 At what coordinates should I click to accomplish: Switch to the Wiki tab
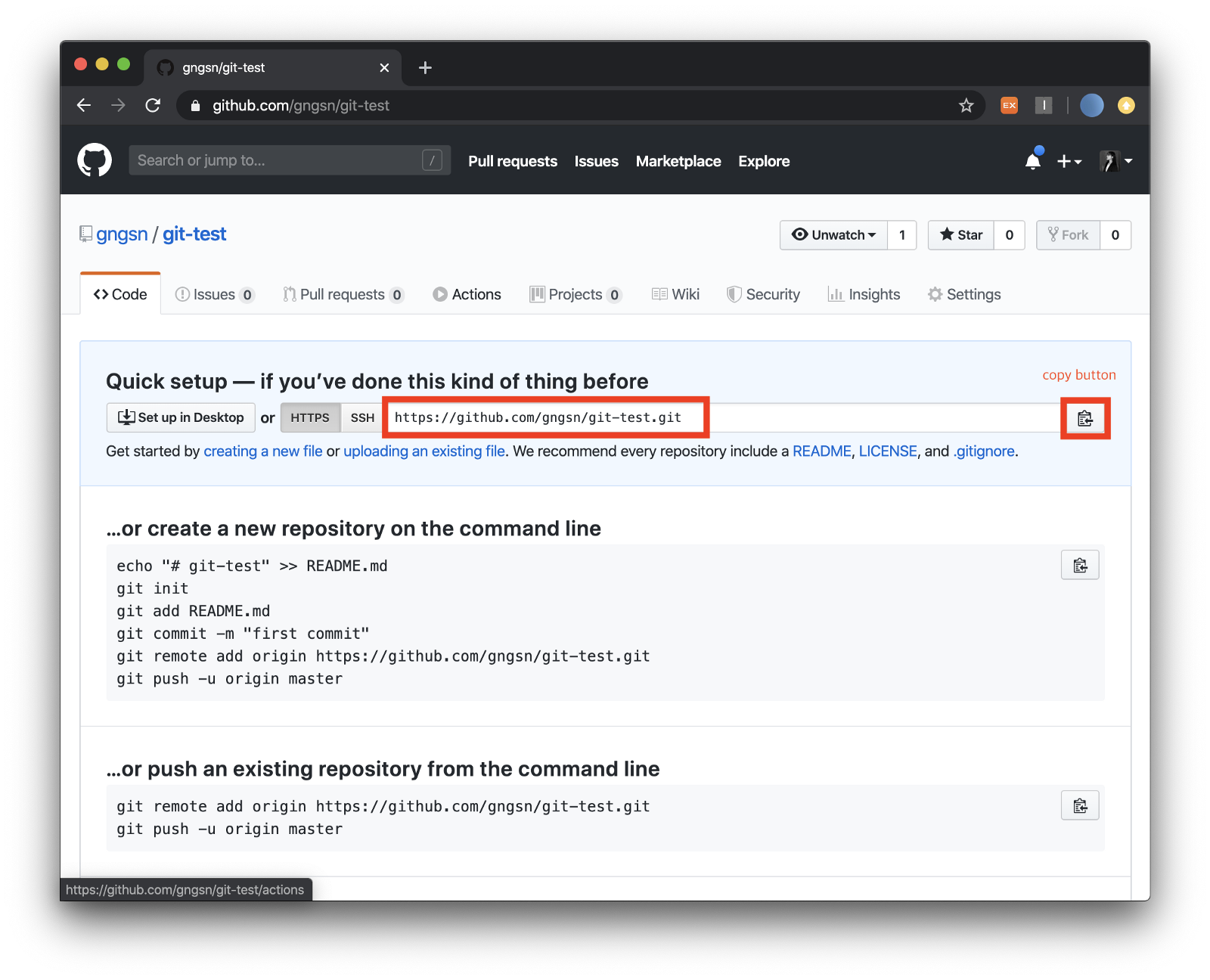[x=675, y=294]
